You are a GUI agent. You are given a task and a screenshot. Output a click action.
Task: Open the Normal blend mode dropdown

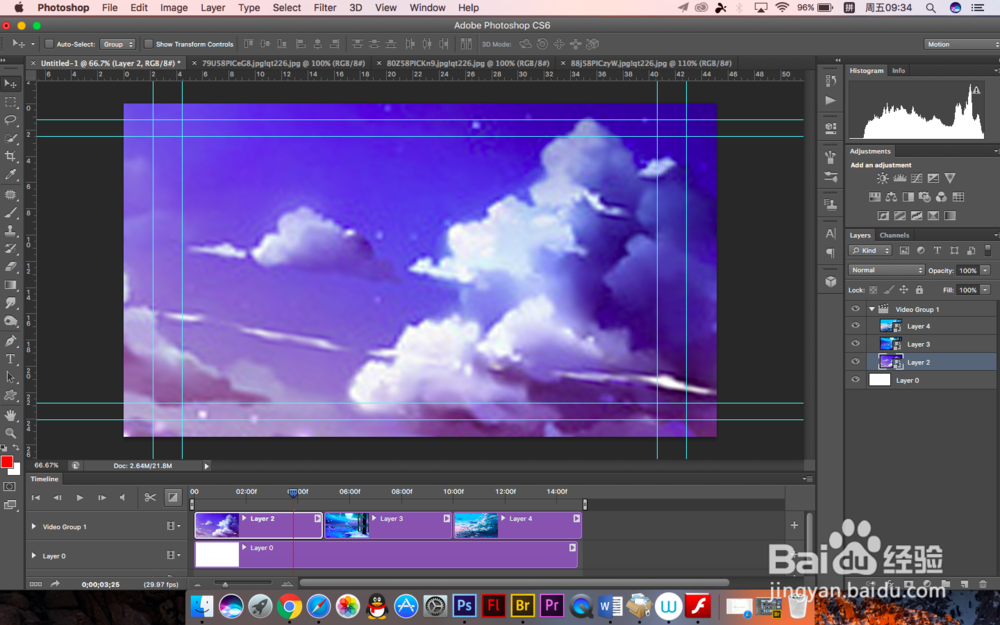click(886, 270)
